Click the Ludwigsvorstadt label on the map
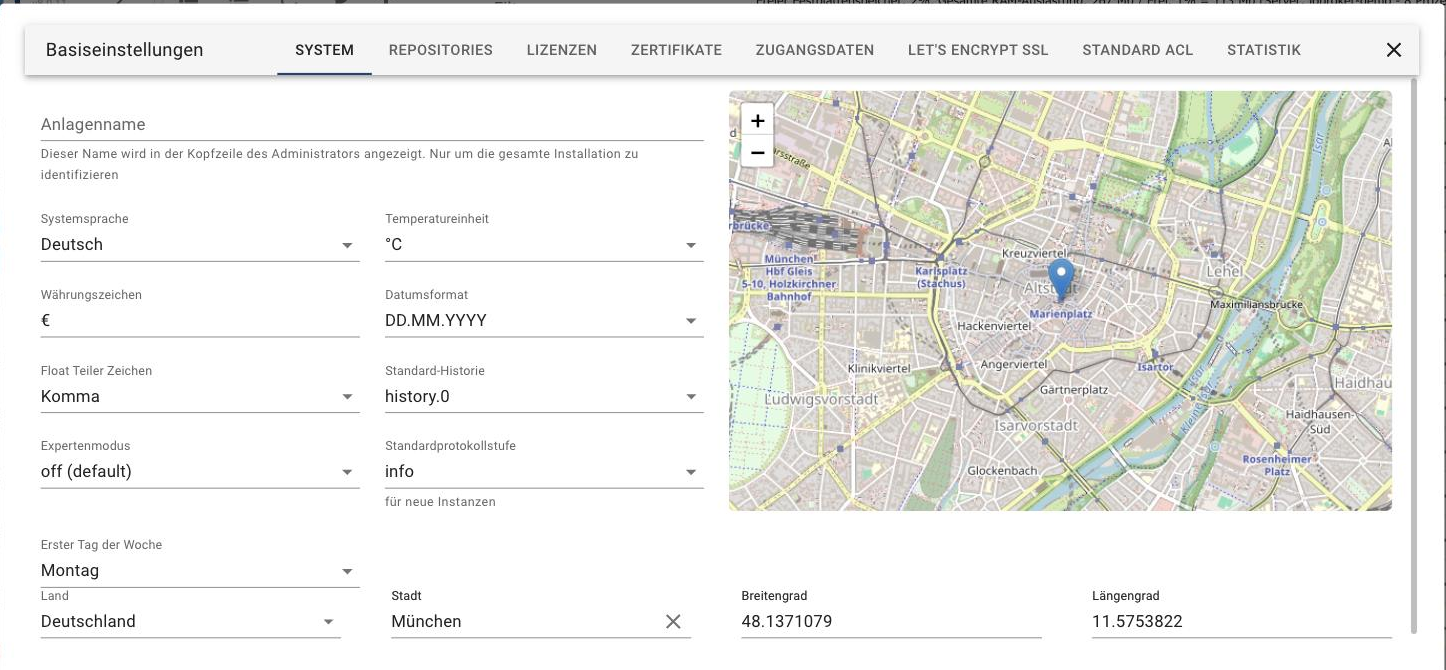This screenshot has width=1446, height=670. coord(821,399)
